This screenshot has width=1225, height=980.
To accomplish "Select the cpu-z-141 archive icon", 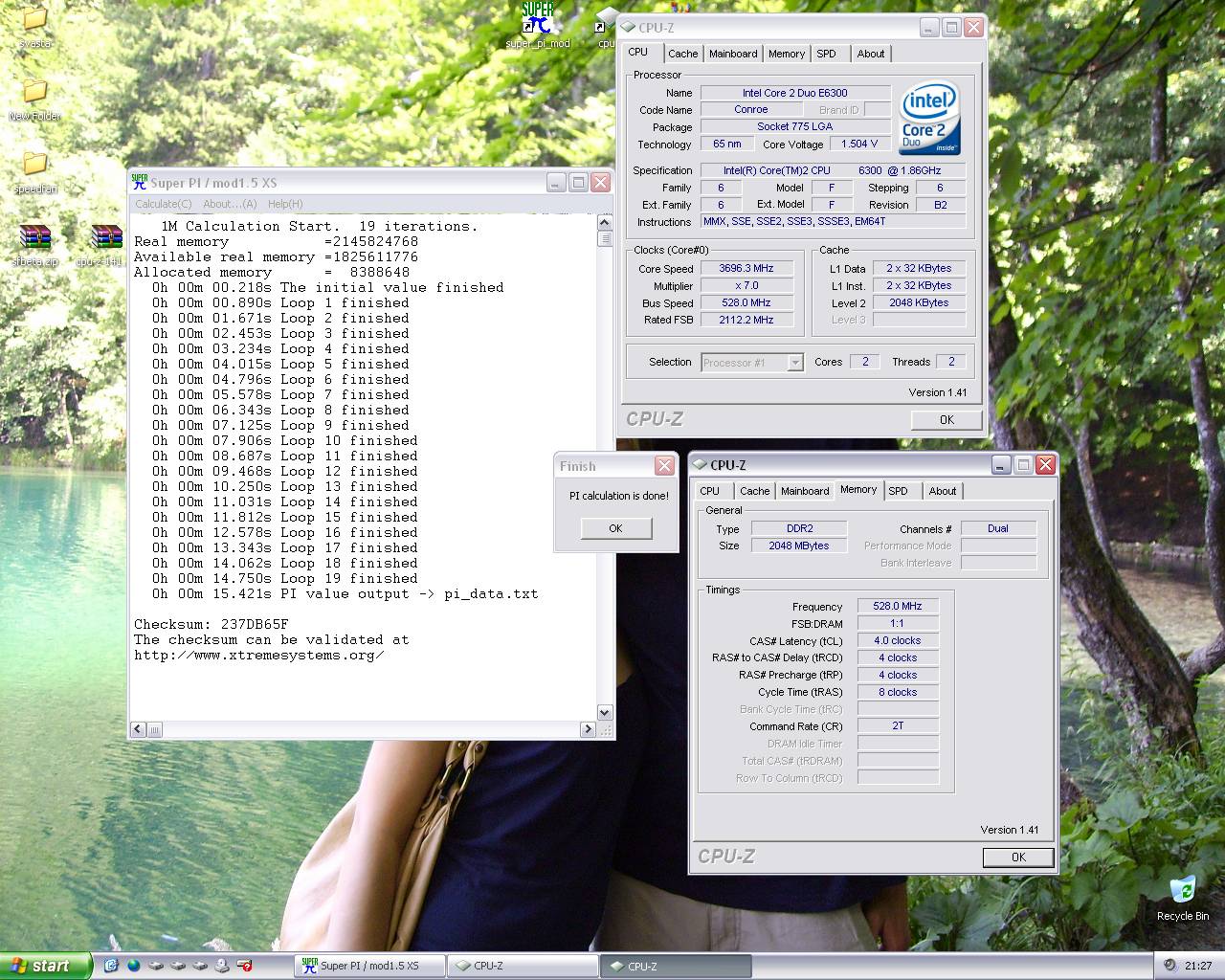I will click(x=107, y=245).
